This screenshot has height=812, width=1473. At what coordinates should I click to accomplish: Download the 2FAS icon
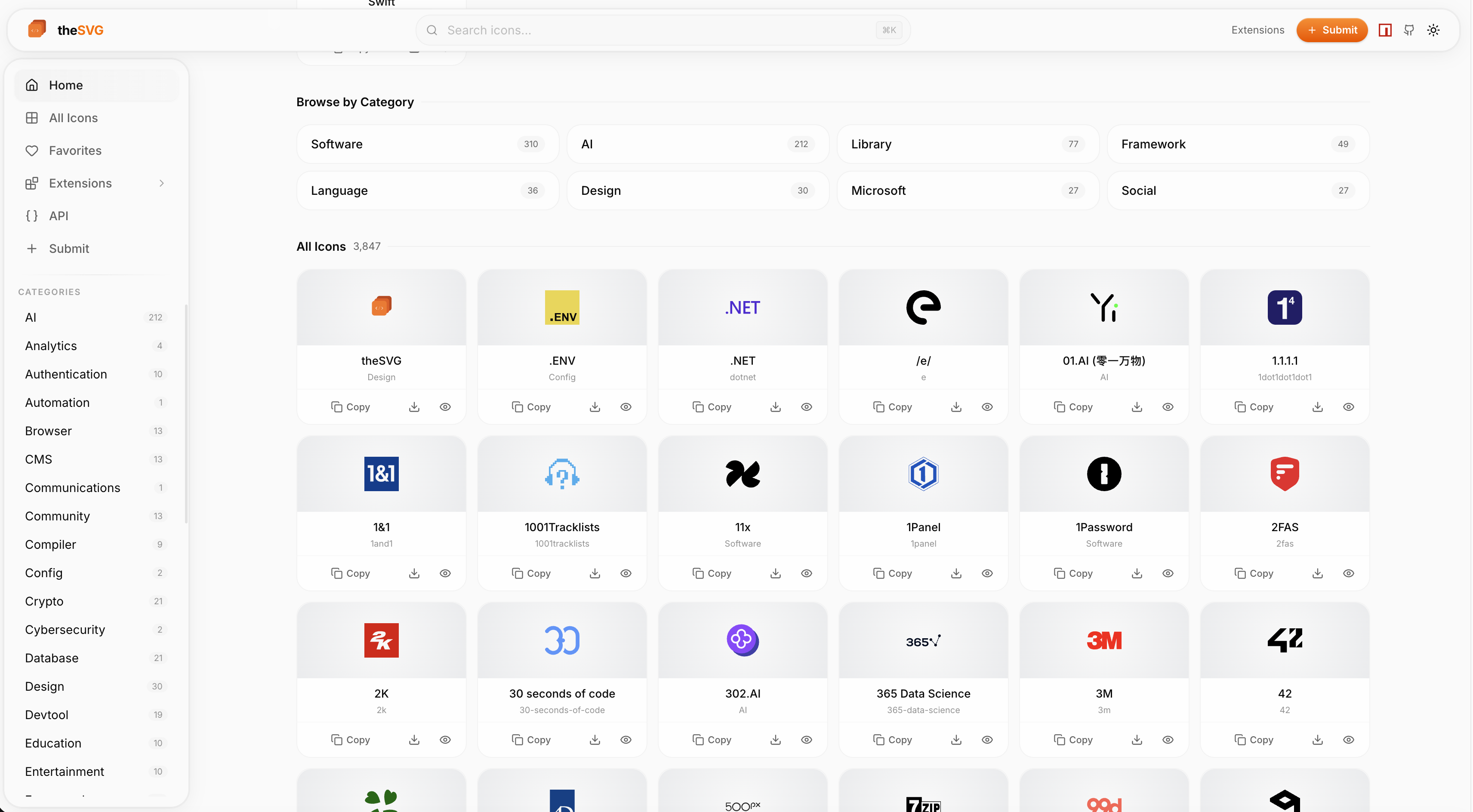(x=1317, y=573)
